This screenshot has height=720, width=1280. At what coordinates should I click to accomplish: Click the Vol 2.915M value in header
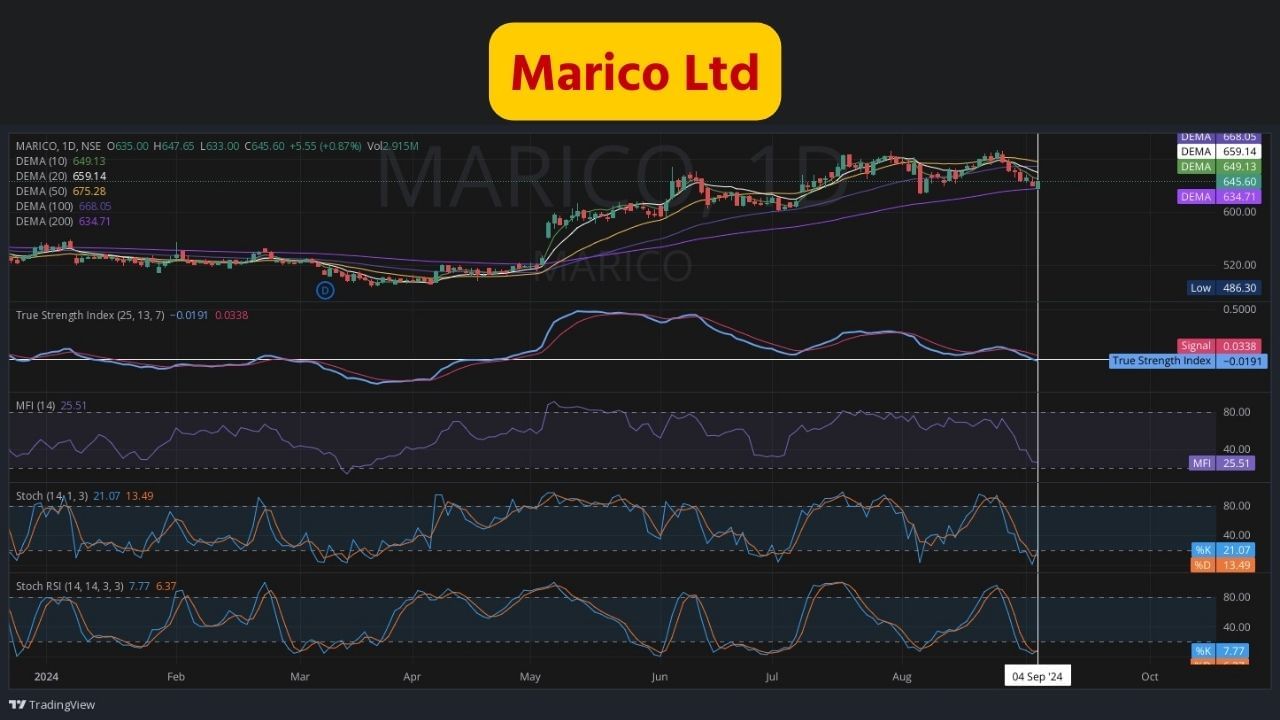[x=393, y=146]
